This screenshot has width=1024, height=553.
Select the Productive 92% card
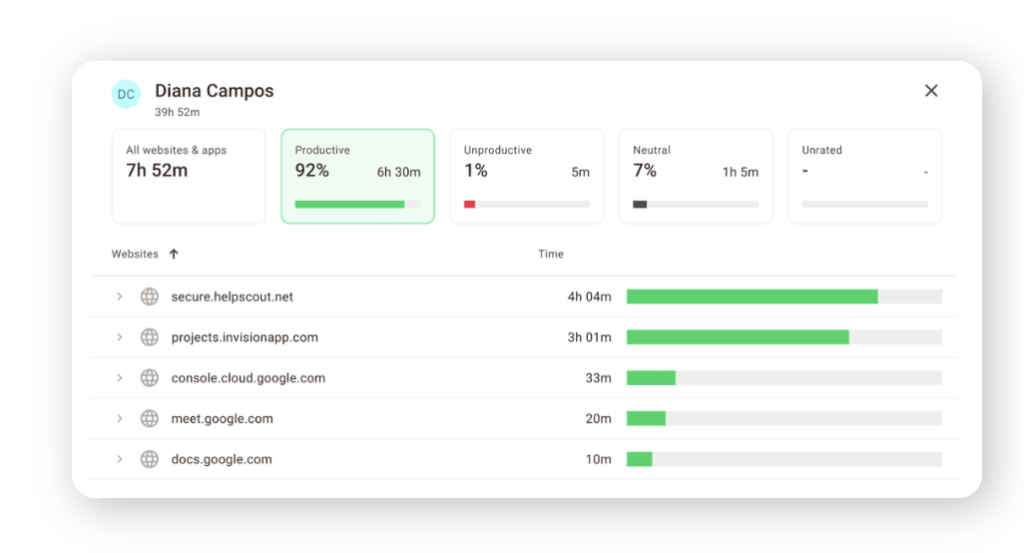point(358,176)
